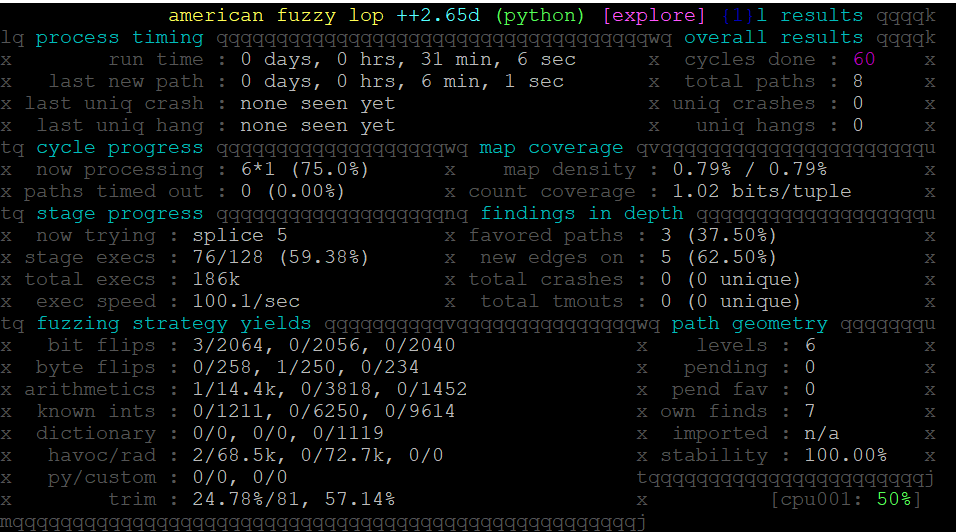
Task: Select known ints value '0/1211, 0/6250, 0/9614'
Action: pos(324,411)
